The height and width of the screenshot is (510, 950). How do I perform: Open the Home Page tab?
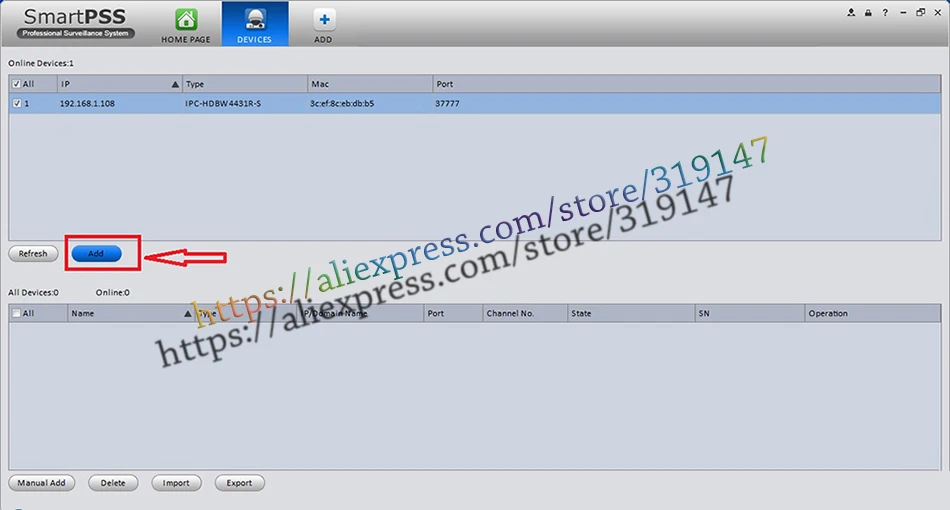click(x=185, y=25)
